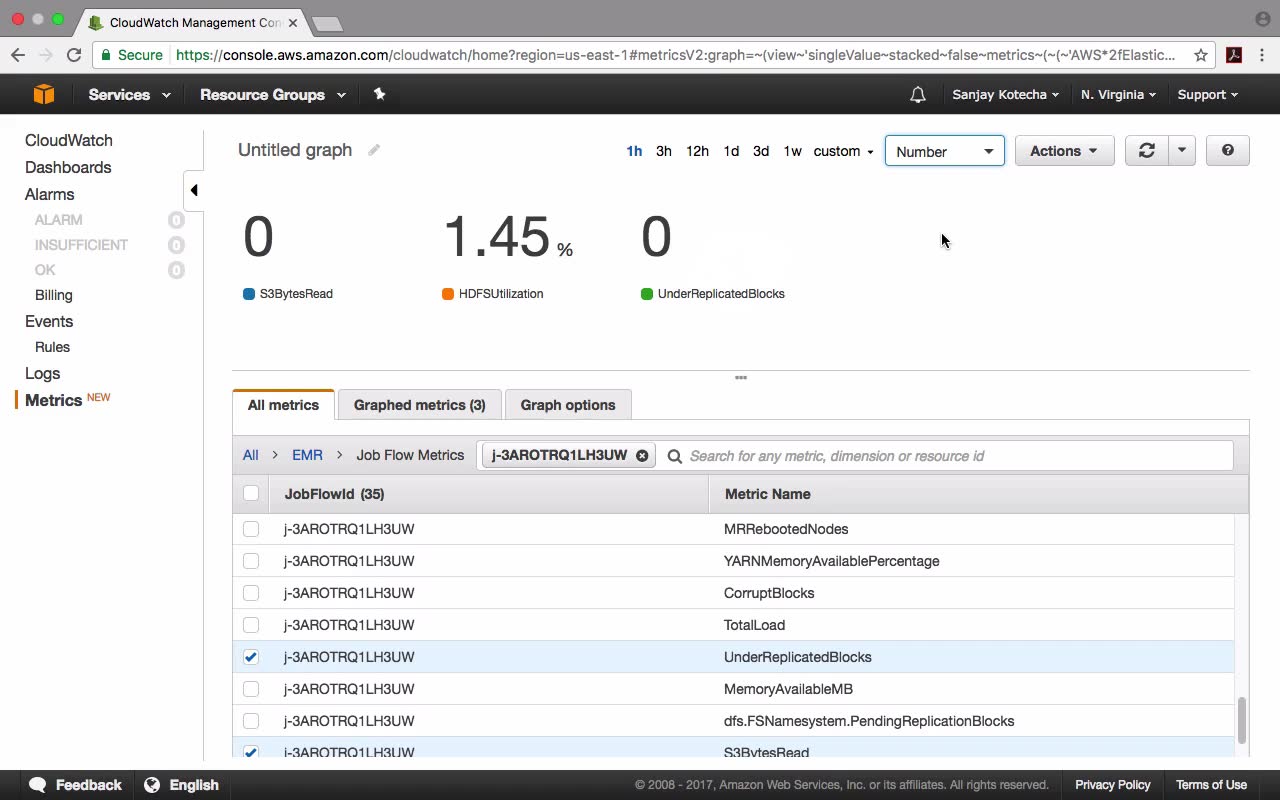Edit graph title with pencil icon
The height and width of the screenshot is (800, 1280).
374,150
